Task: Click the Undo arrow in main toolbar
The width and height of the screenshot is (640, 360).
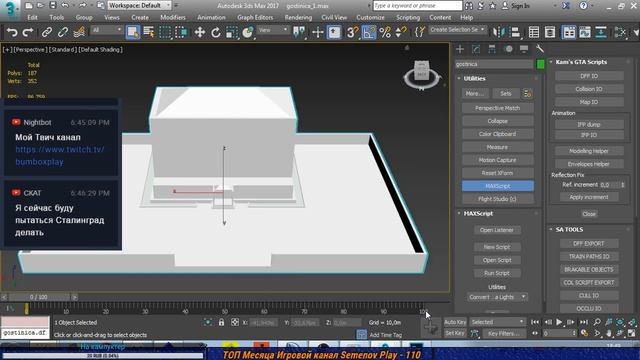Action: (12, 32)
